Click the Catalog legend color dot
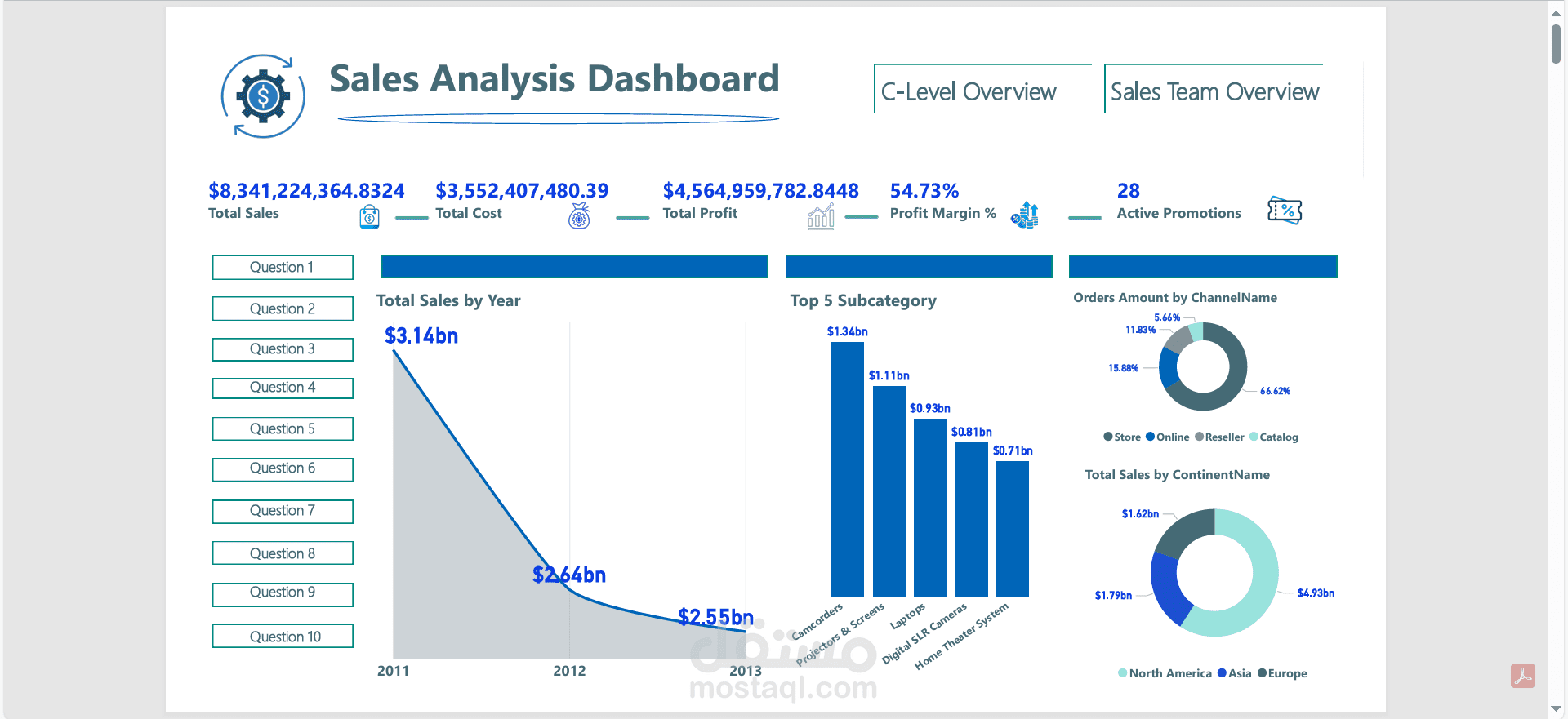Viewport: 1568px width, 719px height. coord(1254,437)
